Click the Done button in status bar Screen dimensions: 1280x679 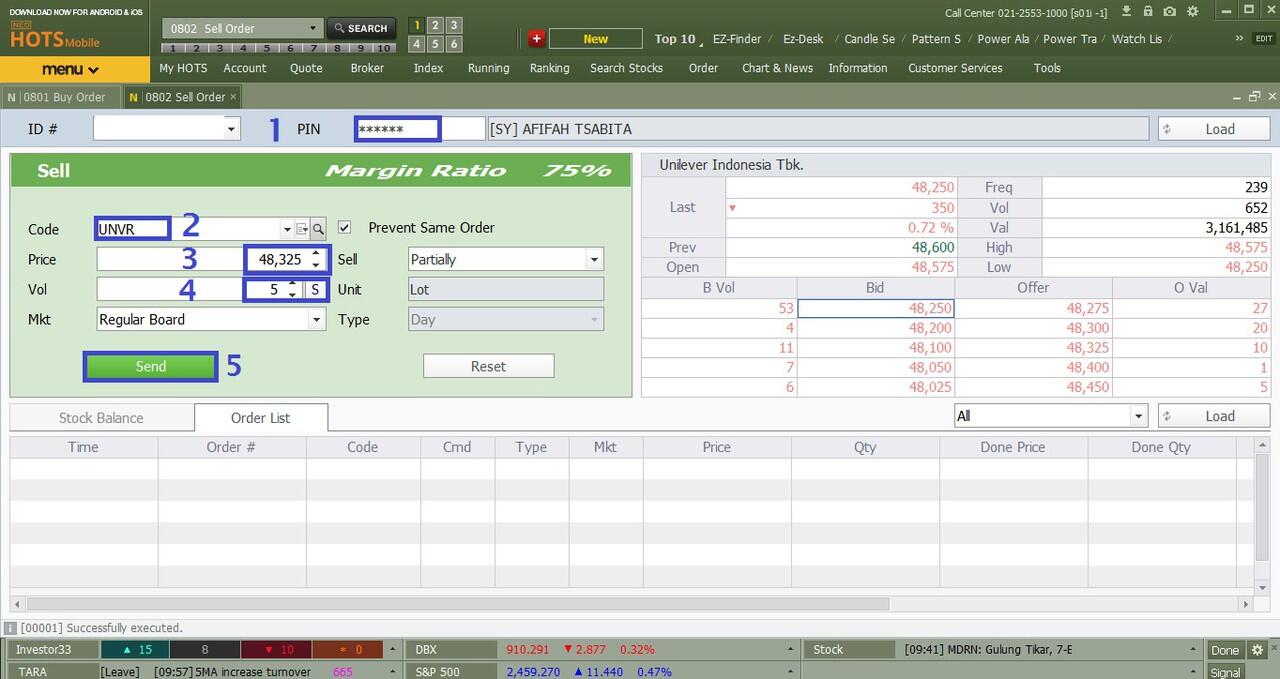pyautogui.click(x=1225, y=650)
